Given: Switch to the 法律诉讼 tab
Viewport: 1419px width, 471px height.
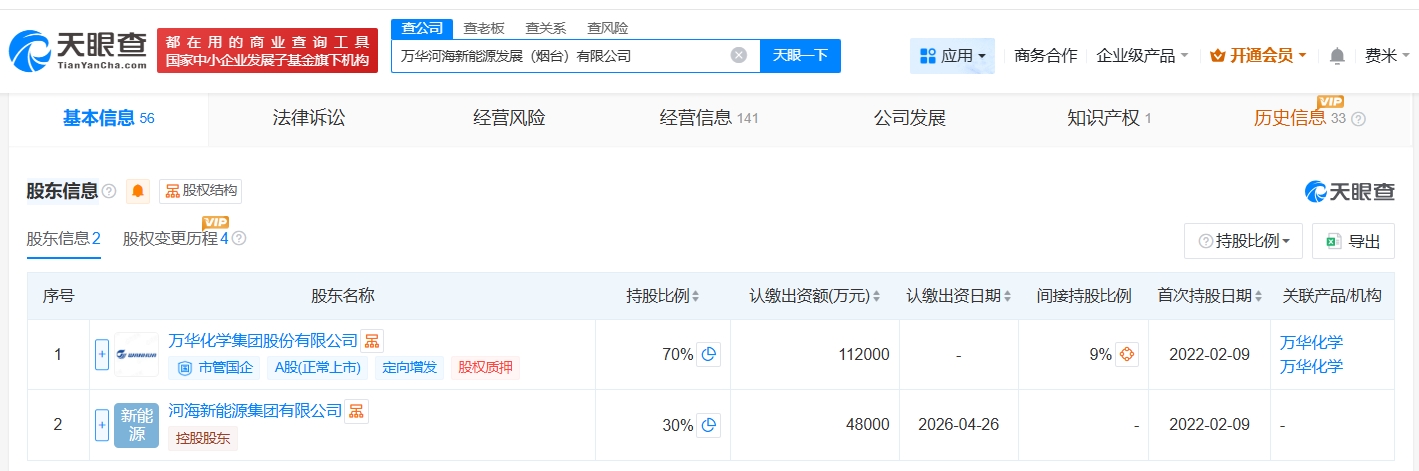Looking at the screenshot, I should 309,118.
